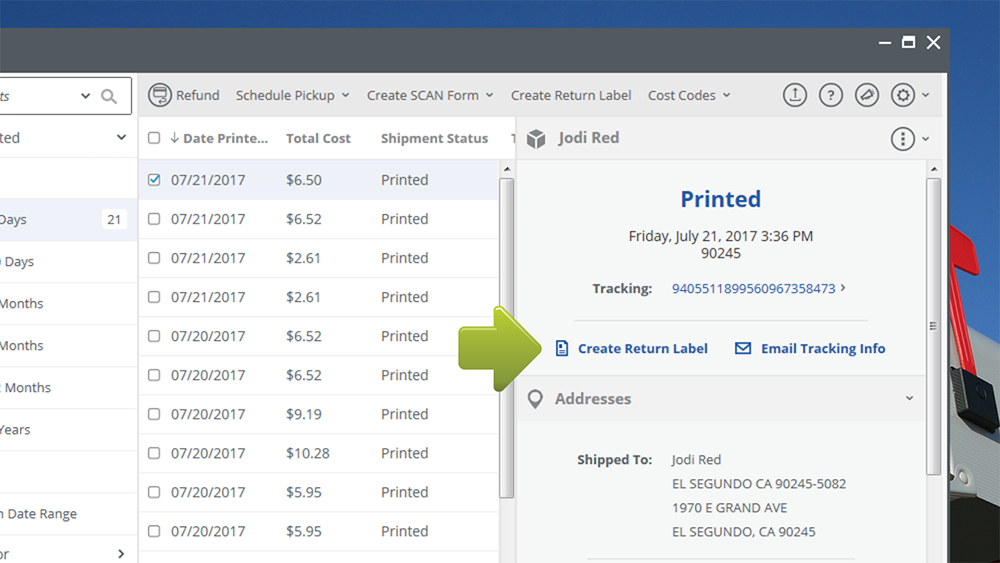Click the Create Return Label link in details
The image size is (1000, 563).
point(642,348)
